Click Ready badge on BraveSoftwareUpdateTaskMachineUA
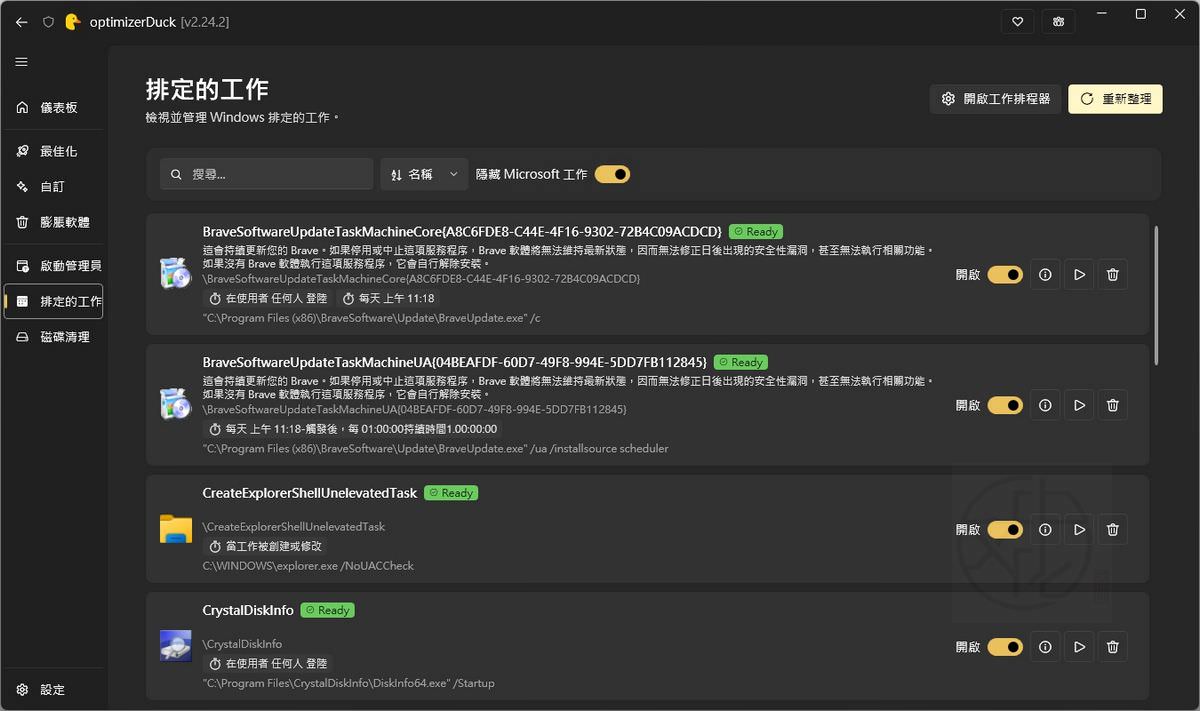The width and height of the screenshot is (1200, 711). click(741, 362)
